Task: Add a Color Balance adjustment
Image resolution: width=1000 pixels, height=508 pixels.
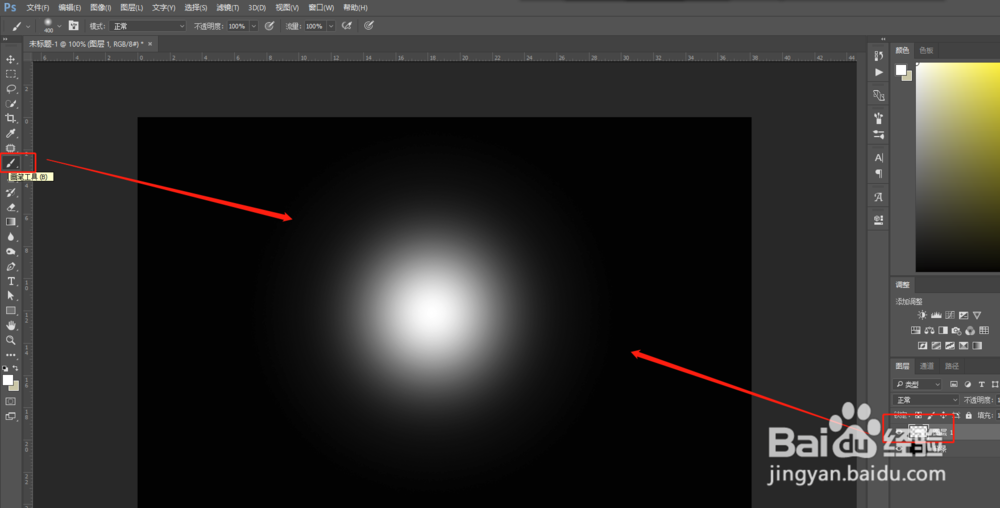Action: [929, 330]
